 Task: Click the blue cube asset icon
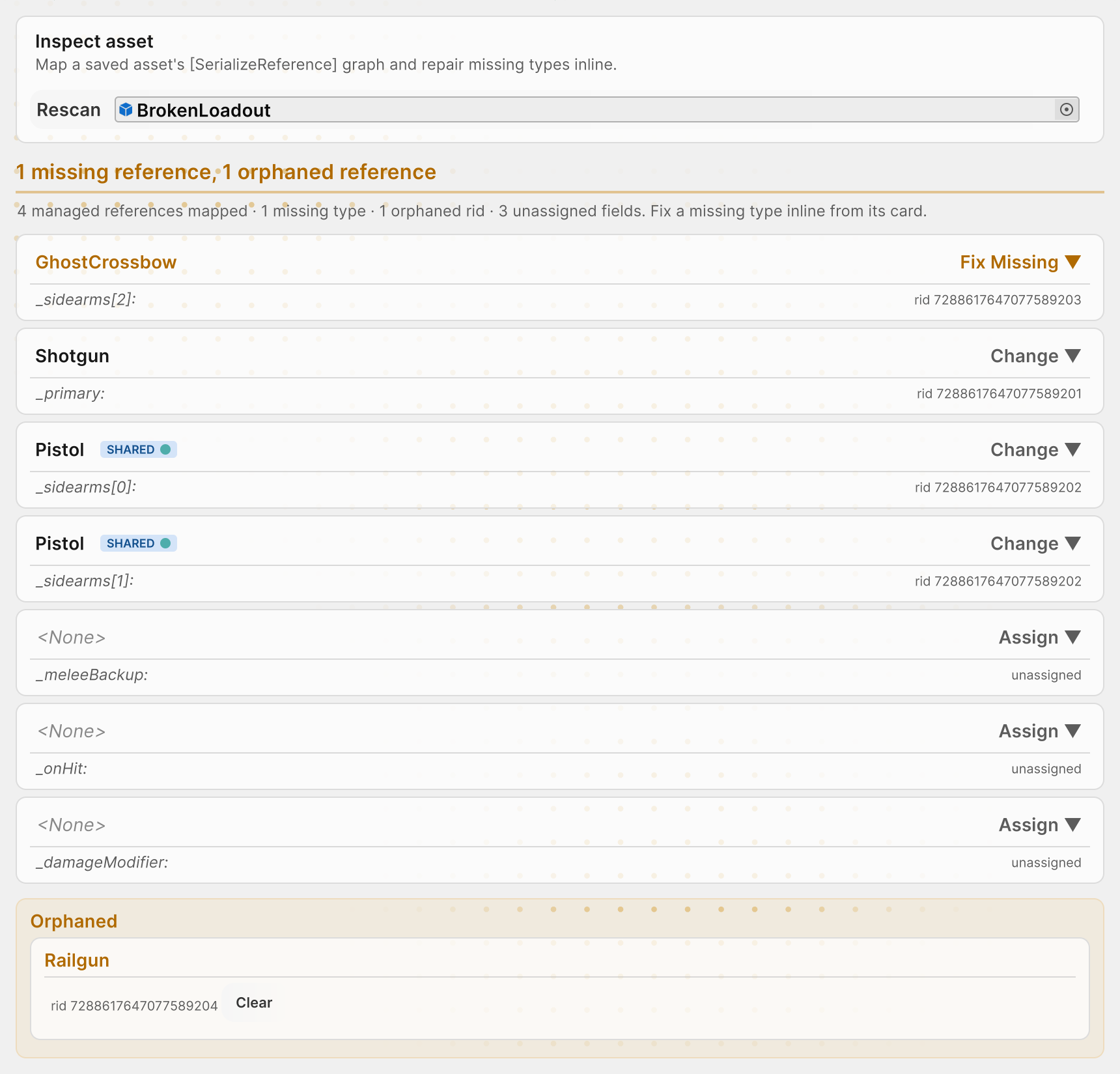pyautogui.click(x=126, y=109)
